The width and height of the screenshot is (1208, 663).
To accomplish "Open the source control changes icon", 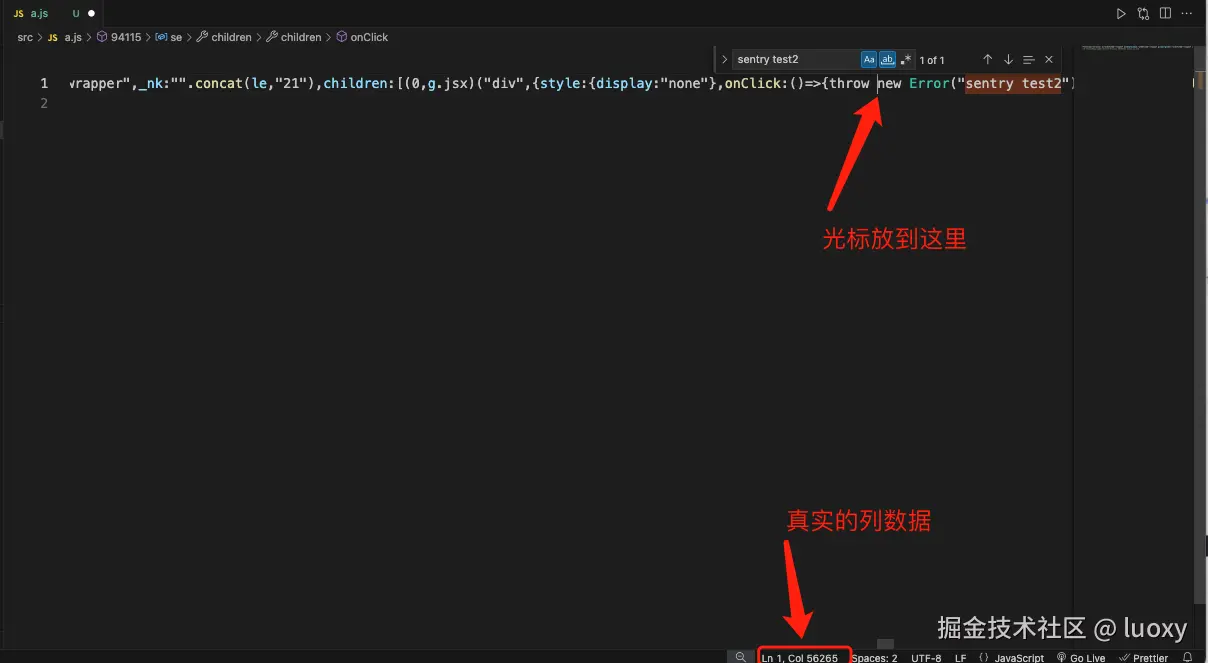I will click(1143, 14).
